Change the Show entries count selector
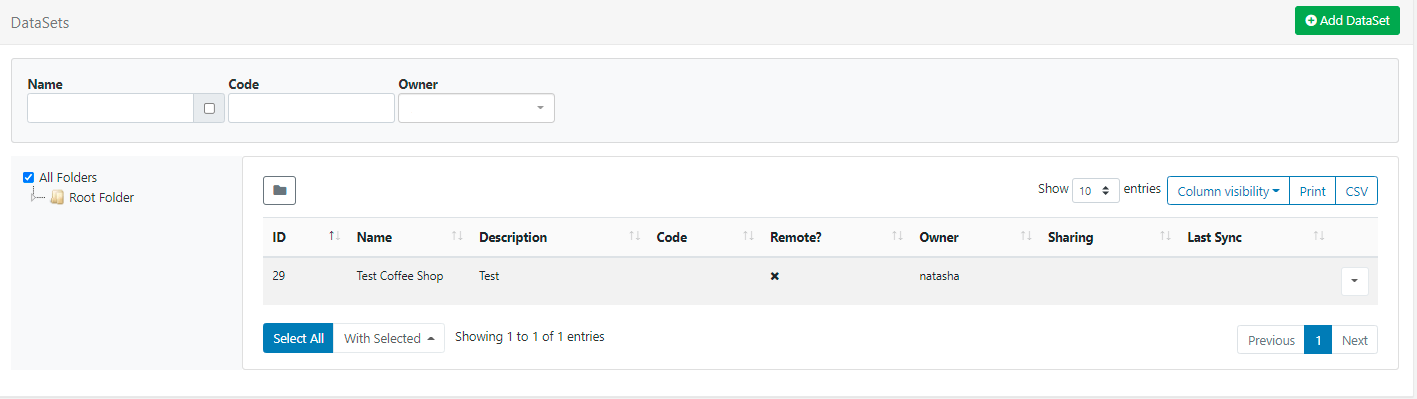The height and width of the screenshot is (399, 1417). point(1095,190)
